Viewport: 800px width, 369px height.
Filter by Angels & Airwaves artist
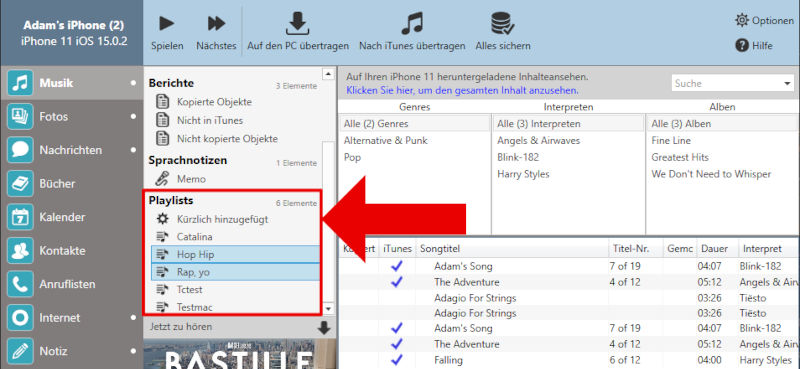click(x=539, y=140)
